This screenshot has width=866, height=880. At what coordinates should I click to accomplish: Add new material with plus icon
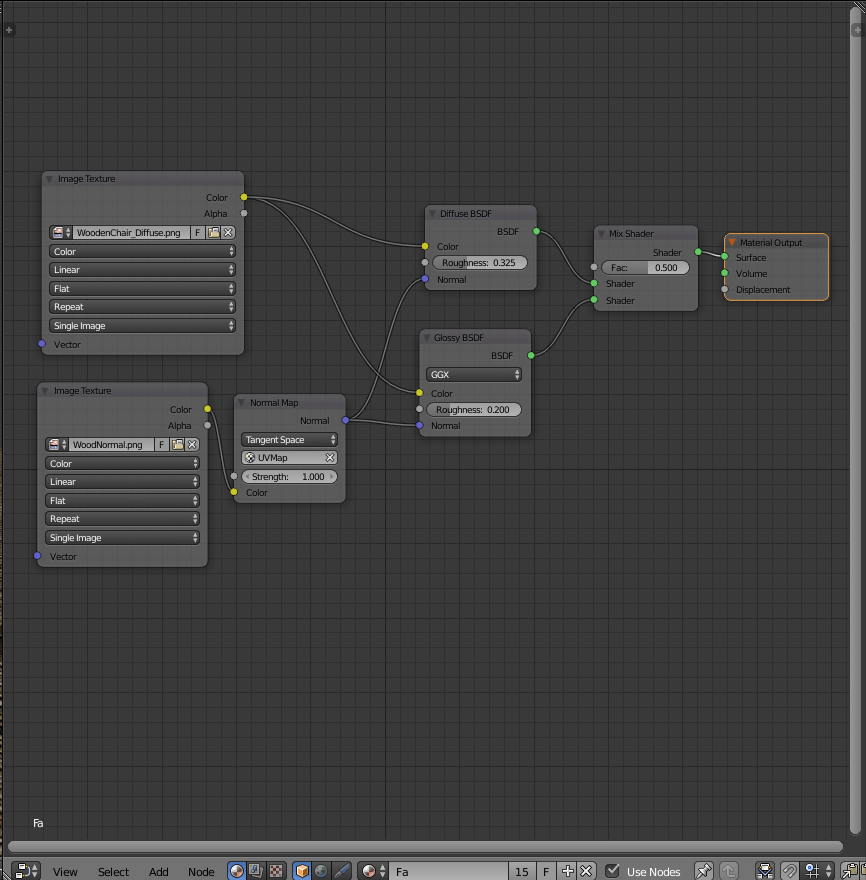[568, 871]
